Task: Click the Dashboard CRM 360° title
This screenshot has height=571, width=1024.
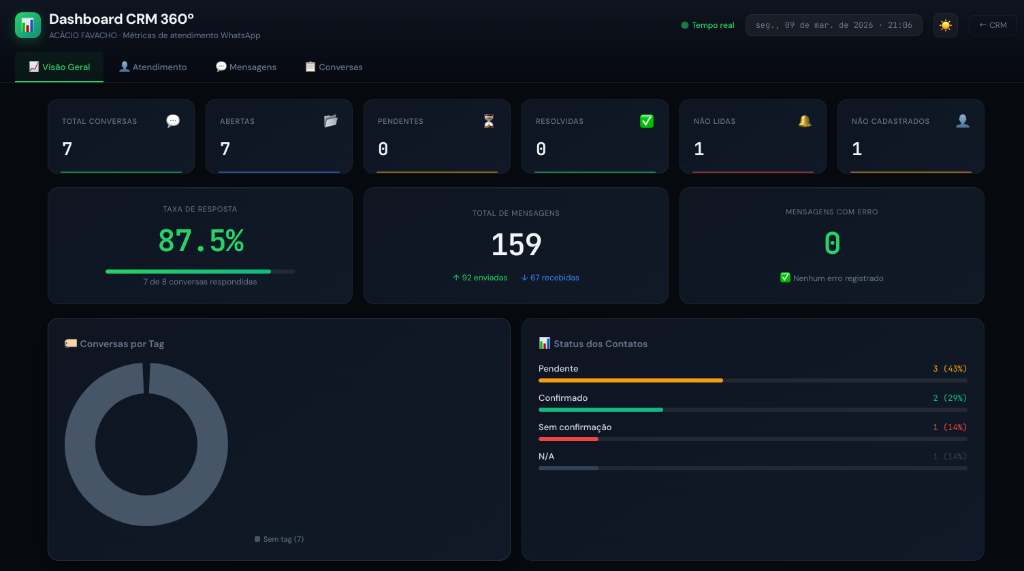Action: click(121, 19)
